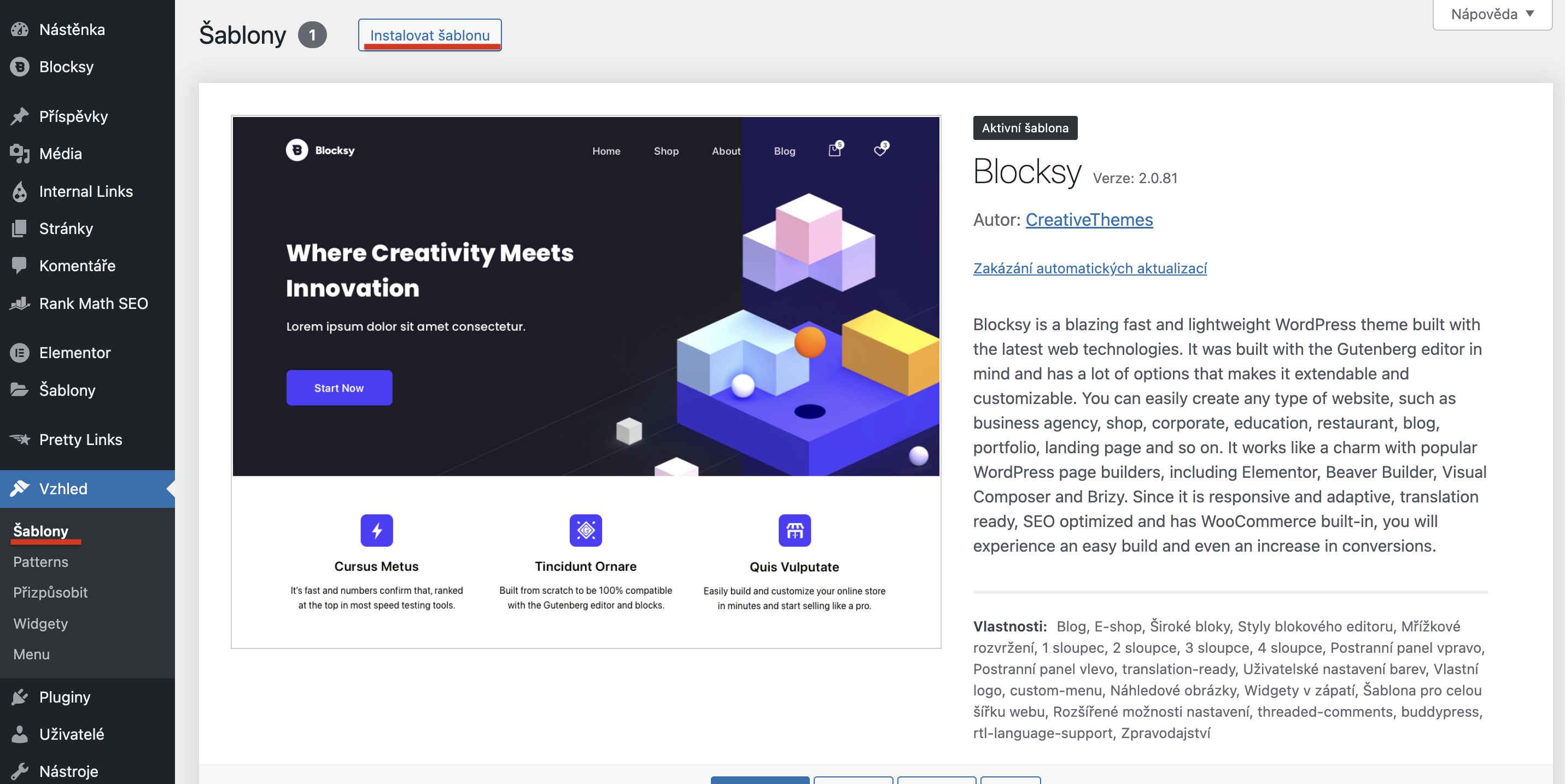
Task: Open the Menu submenu item
Action: [x=32, y=654]
